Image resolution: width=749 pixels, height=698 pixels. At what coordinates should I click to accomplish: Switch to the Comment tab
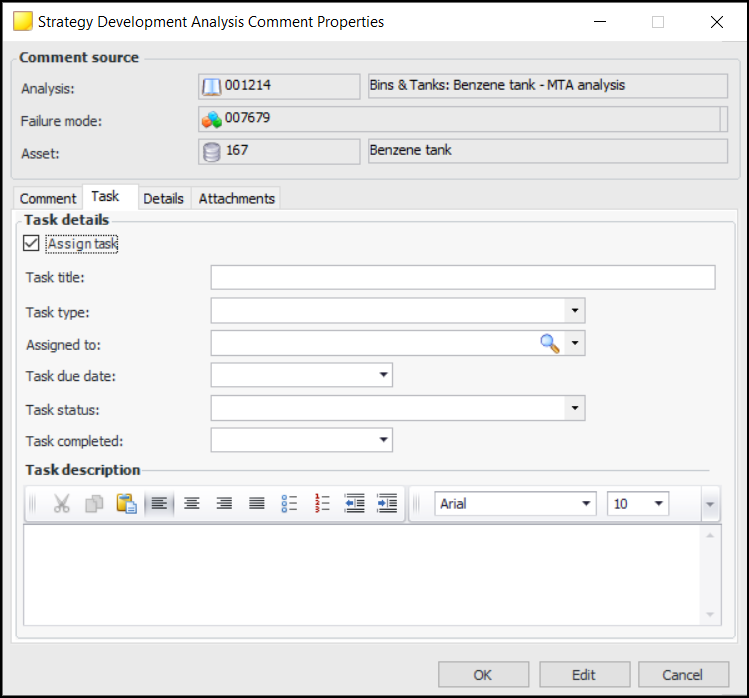48,198
